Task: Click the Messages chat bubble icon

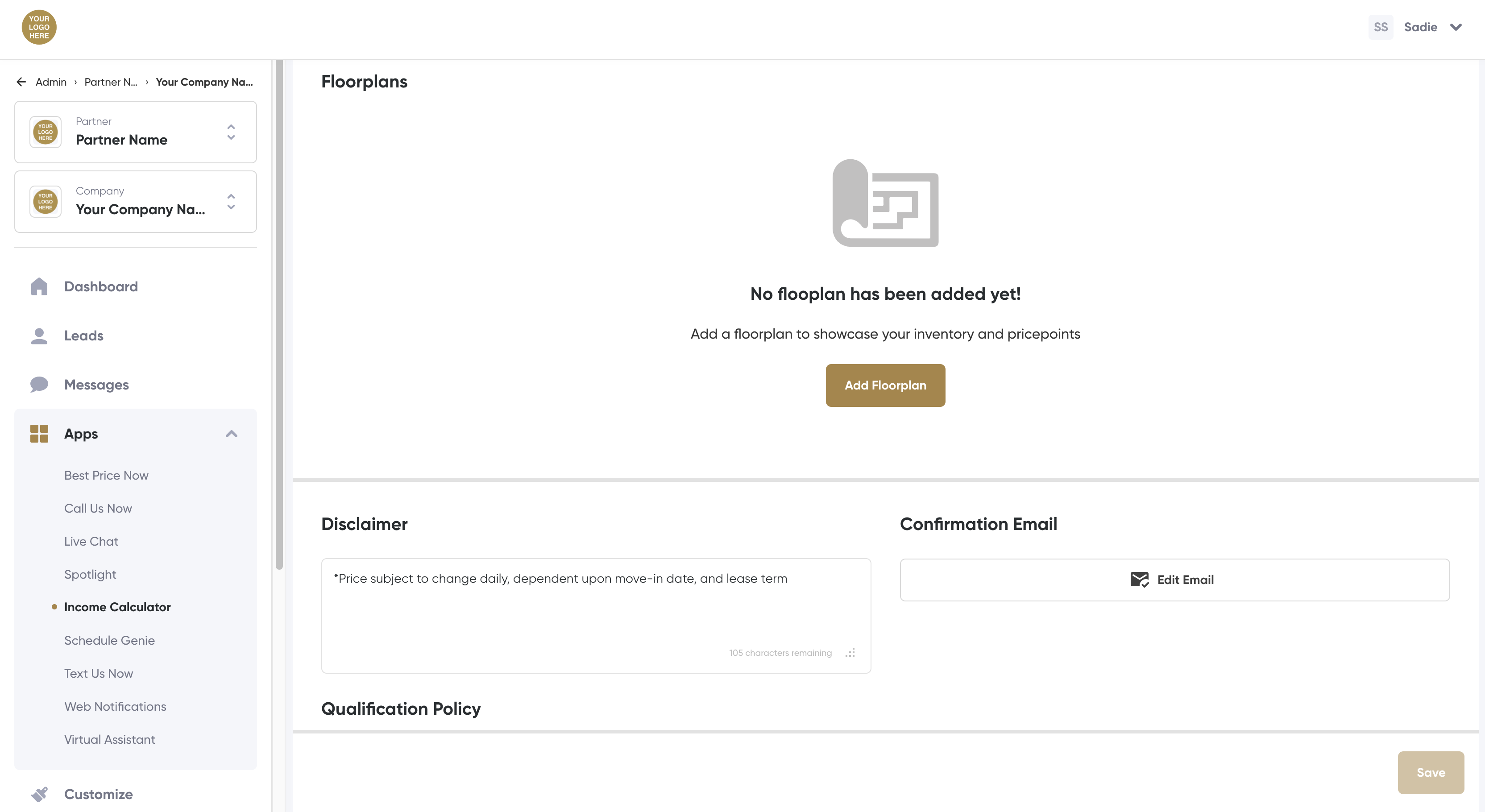Action: 39,385
